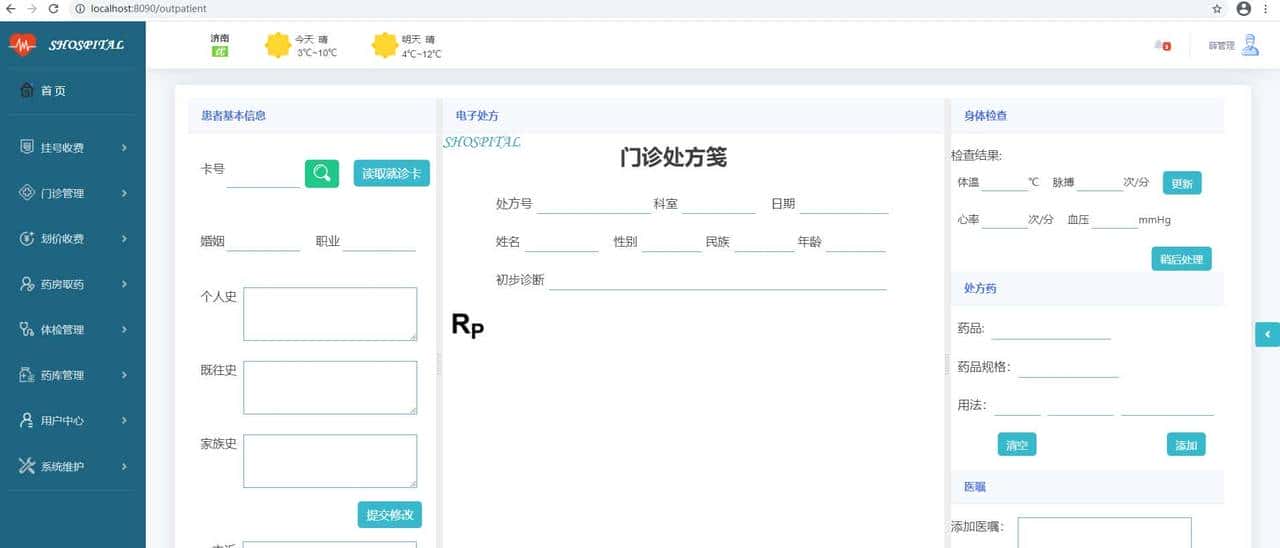Click the green air quality badge under 济南
1280x548 pixels.
[x=220, y=52]
